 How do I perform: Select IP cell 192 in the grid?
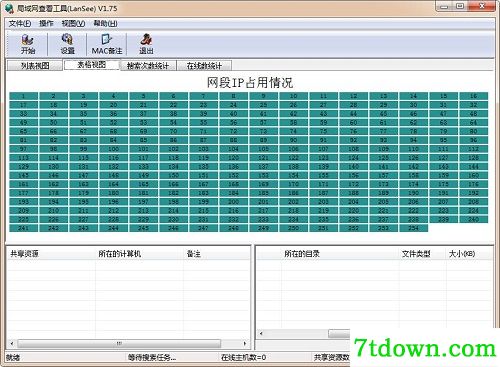click(473, 193)
